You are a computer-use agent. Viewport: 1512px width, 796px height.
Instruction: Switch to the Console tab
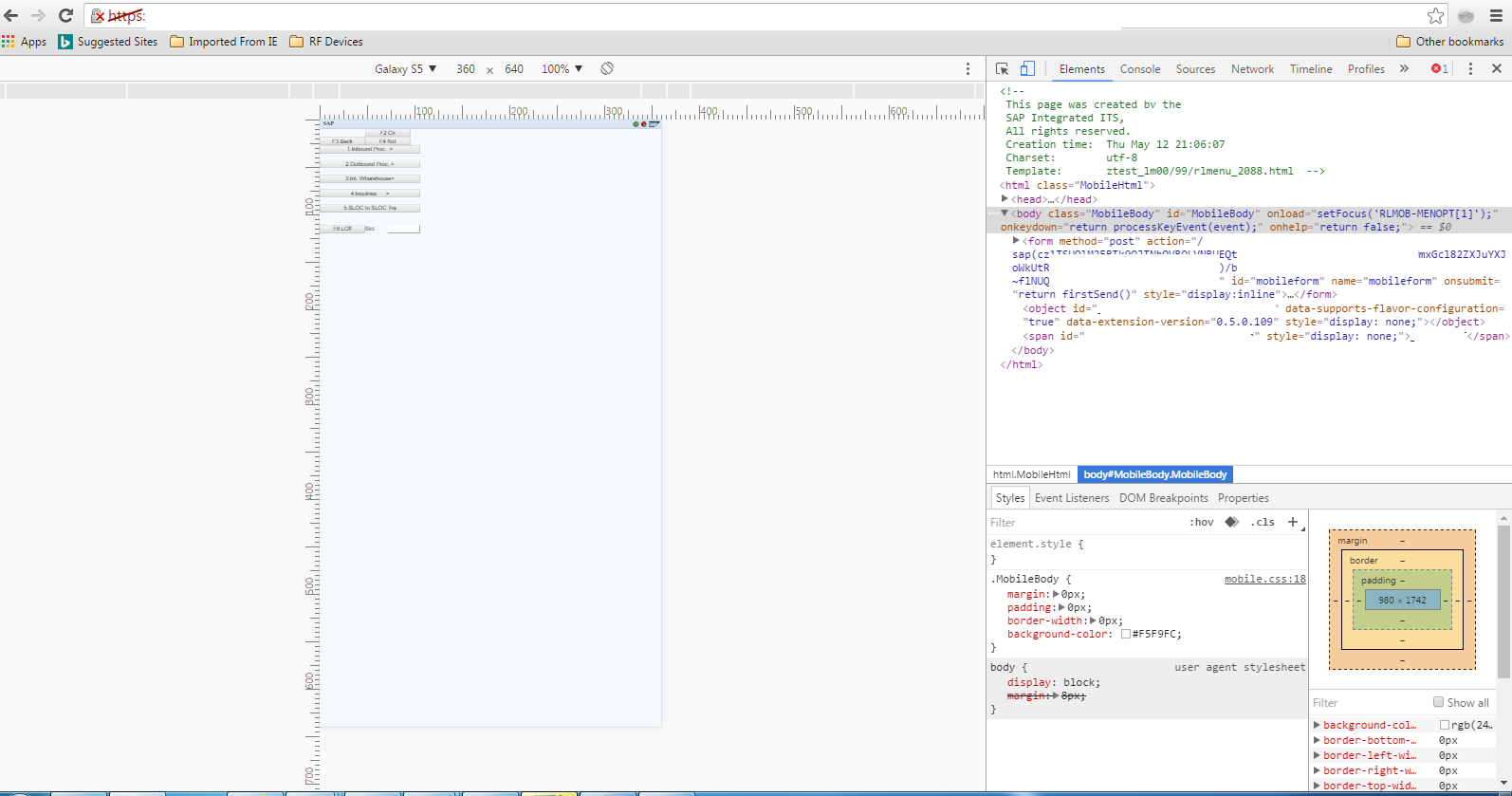(x=1140, y=69)
